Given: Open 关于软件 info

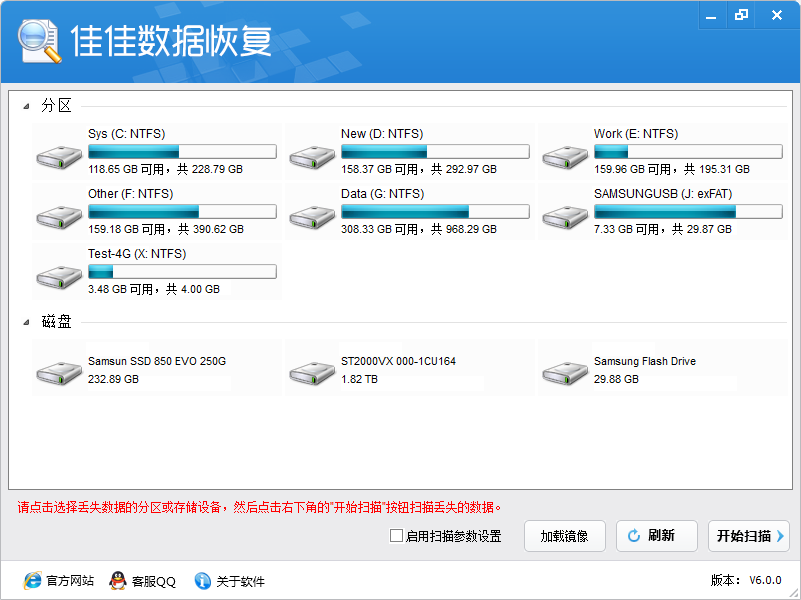Looking at the screenshot, I should [x=229, y=581].
